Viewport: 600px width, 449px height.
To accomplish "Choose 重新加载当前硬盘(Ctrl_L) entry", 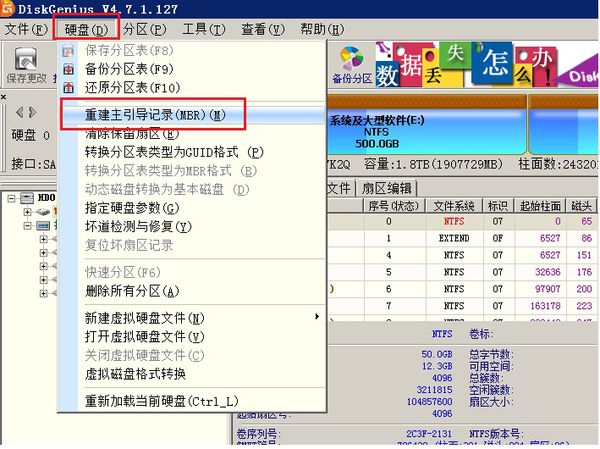I will 192,401.
